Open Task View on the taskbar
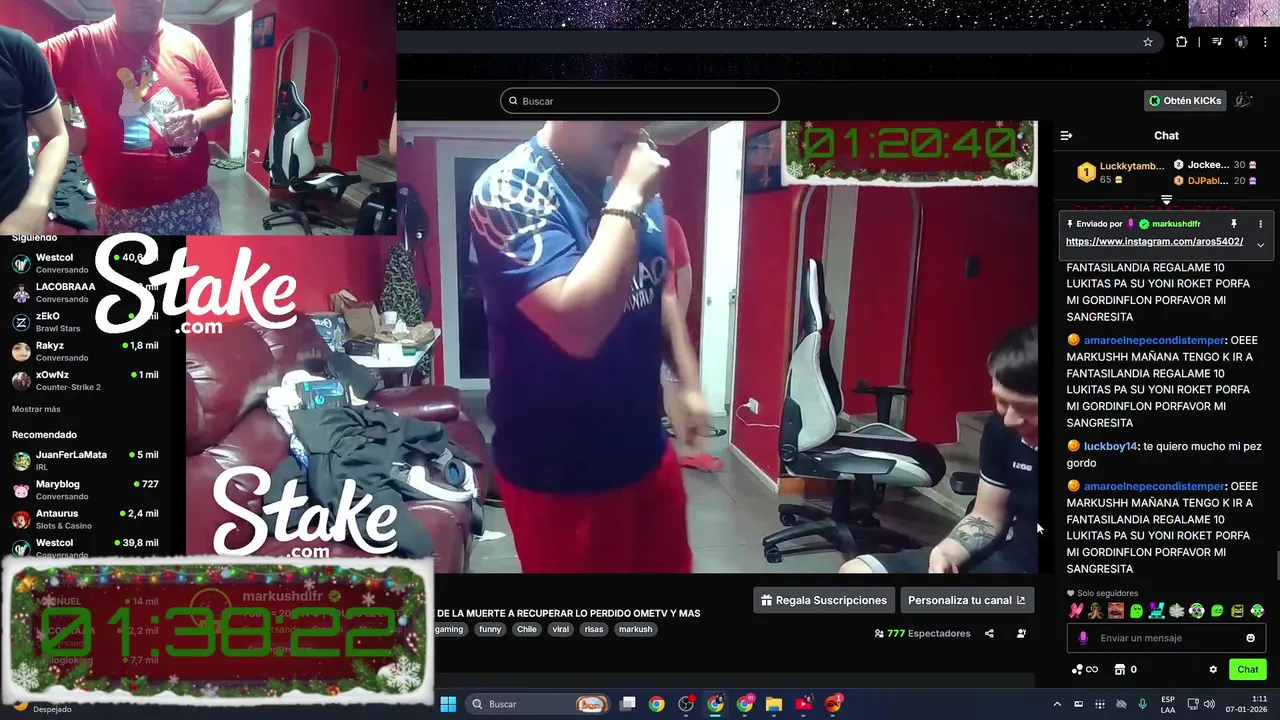 628,704
